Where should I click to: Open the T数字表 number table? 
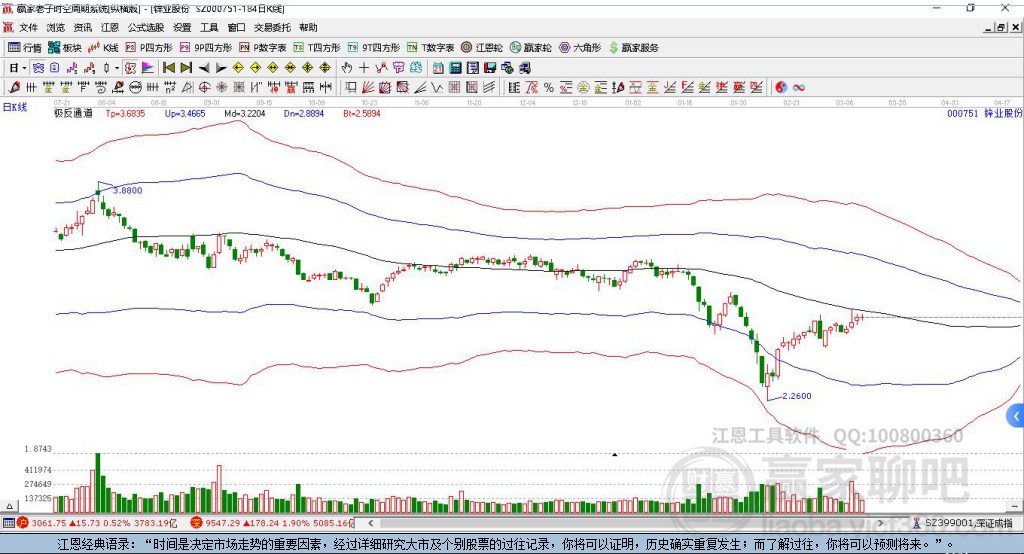[430, 48]
